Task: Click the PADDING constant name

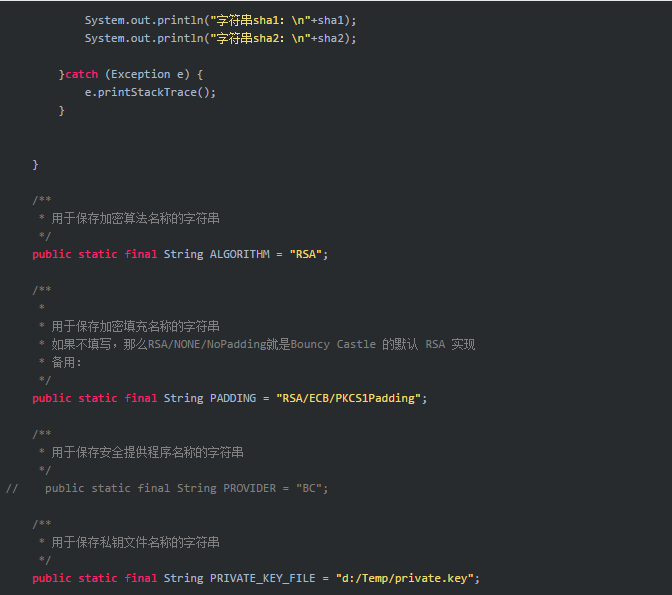Action: point(233,399)
